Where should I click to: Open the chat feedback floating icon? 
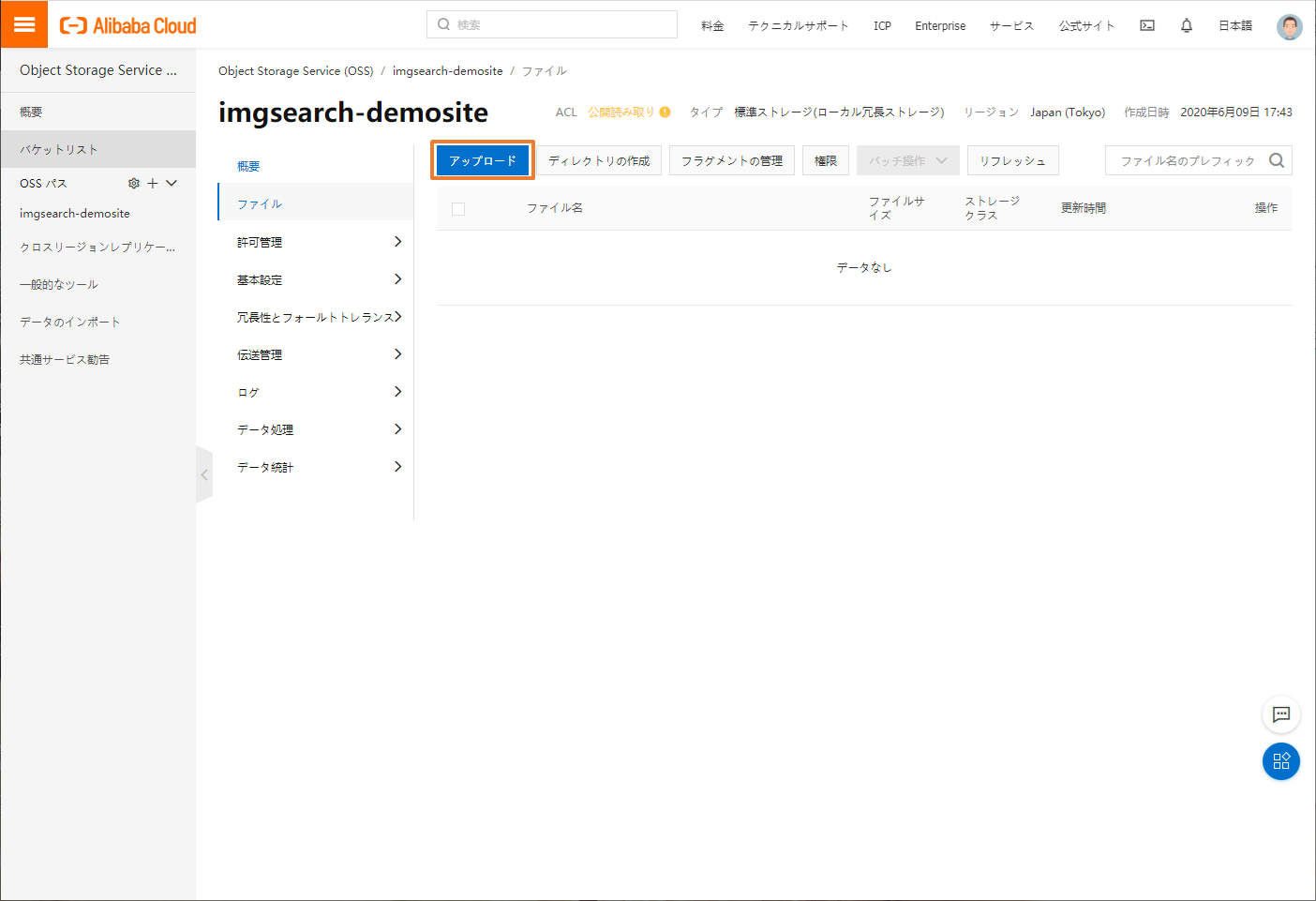coord(1281,714)
